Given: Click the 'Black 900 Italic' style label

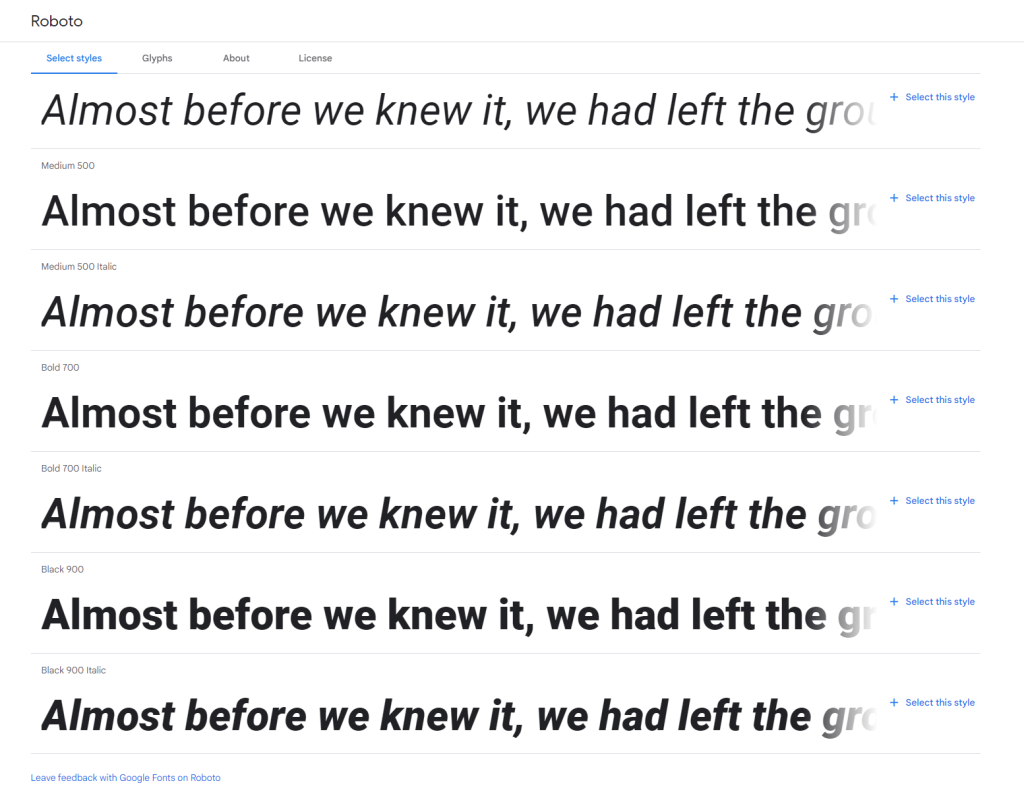Looking at the screenshot, I should click(x=73, y=670).
